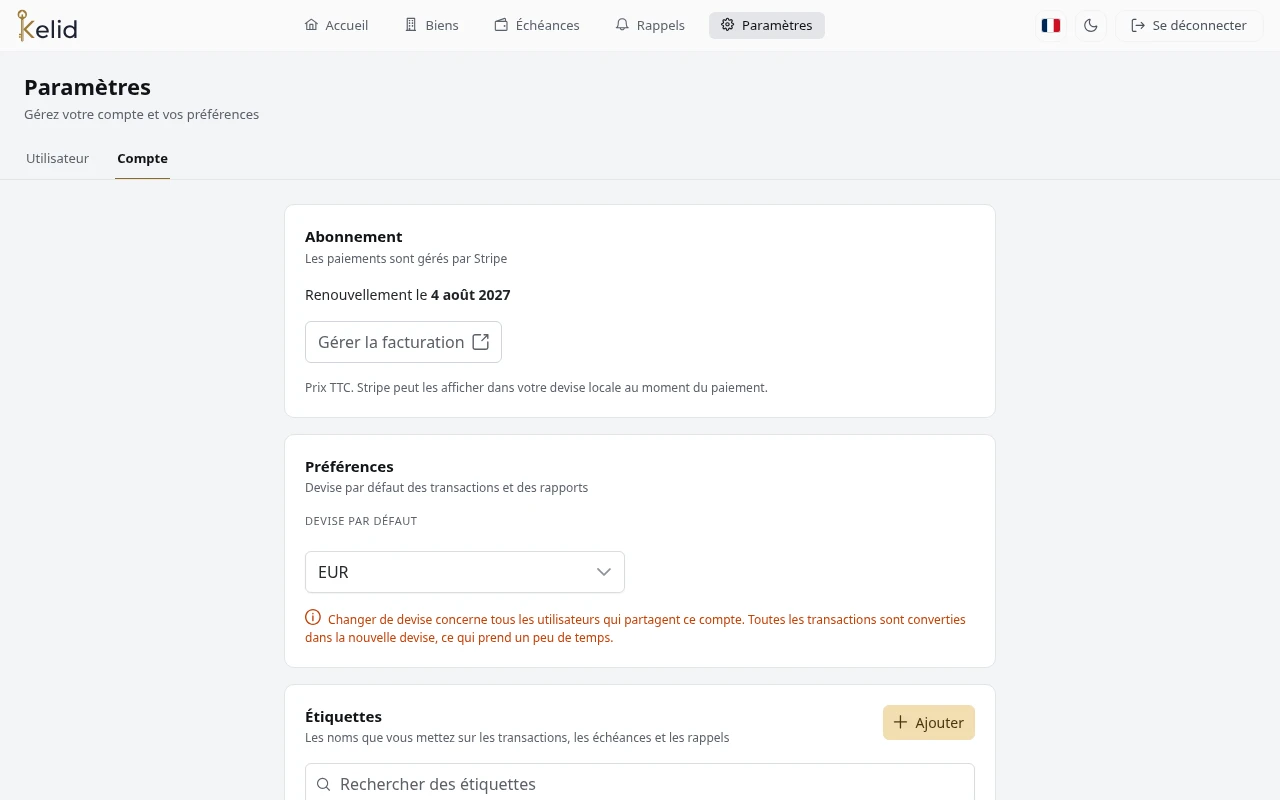The image size is (1280, 800).
Task: Click the Abonnement heading
Action: (x=354, y=237)
